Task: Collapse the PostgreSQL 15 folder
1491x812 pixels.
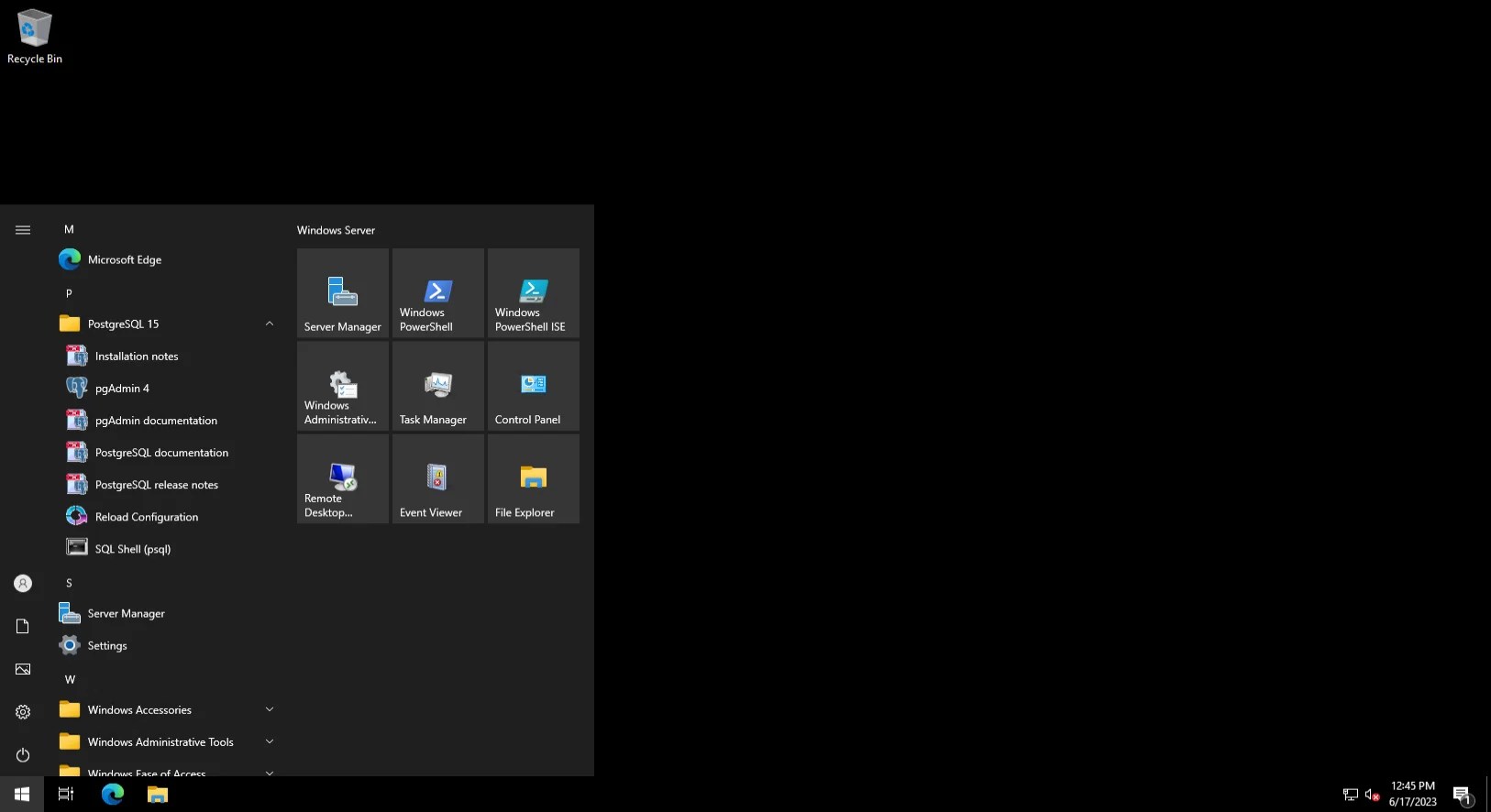Action: click(x=165, y=324)
